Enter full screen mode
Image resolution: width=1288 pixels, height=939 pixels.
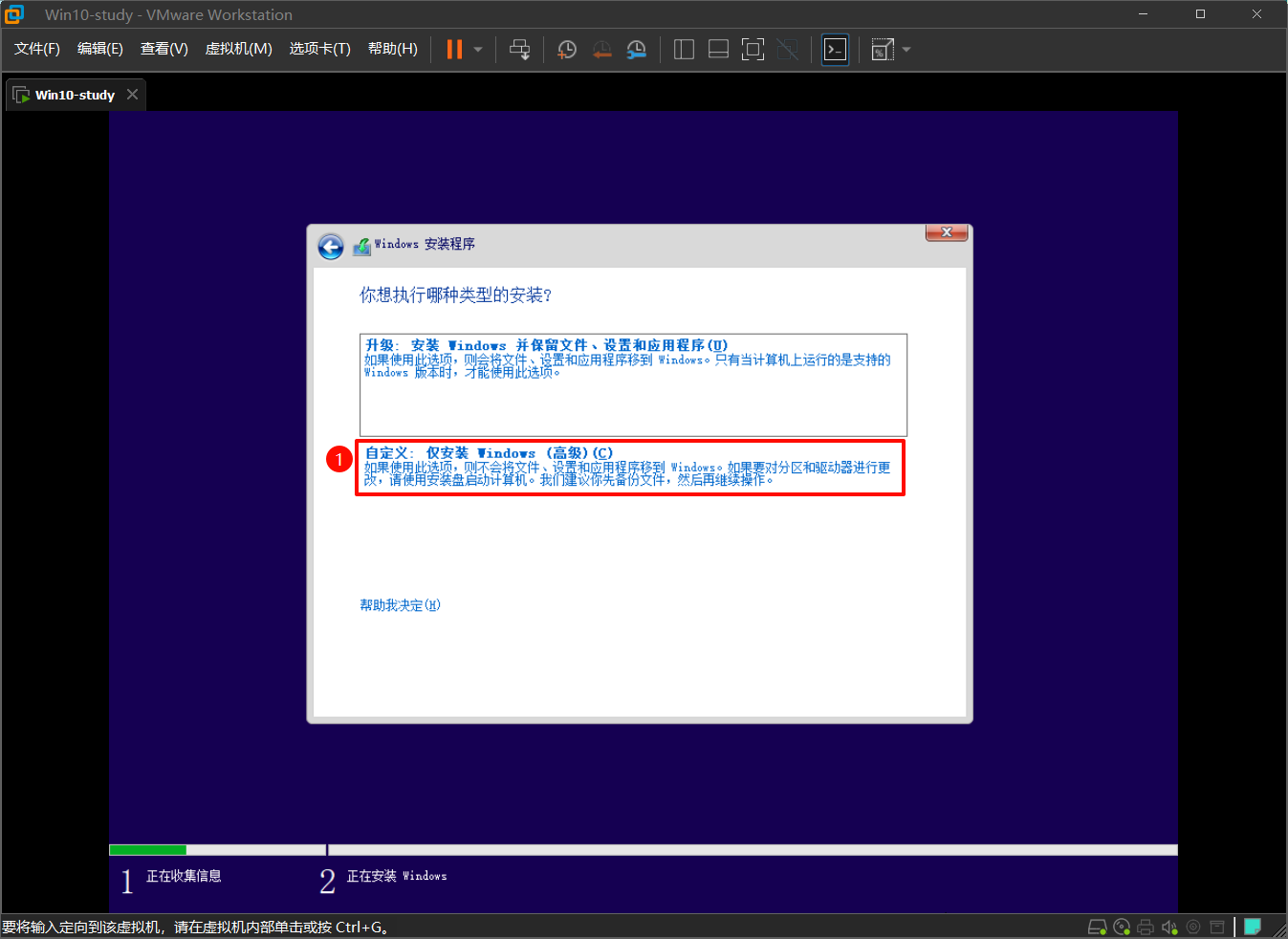(753, 49)
